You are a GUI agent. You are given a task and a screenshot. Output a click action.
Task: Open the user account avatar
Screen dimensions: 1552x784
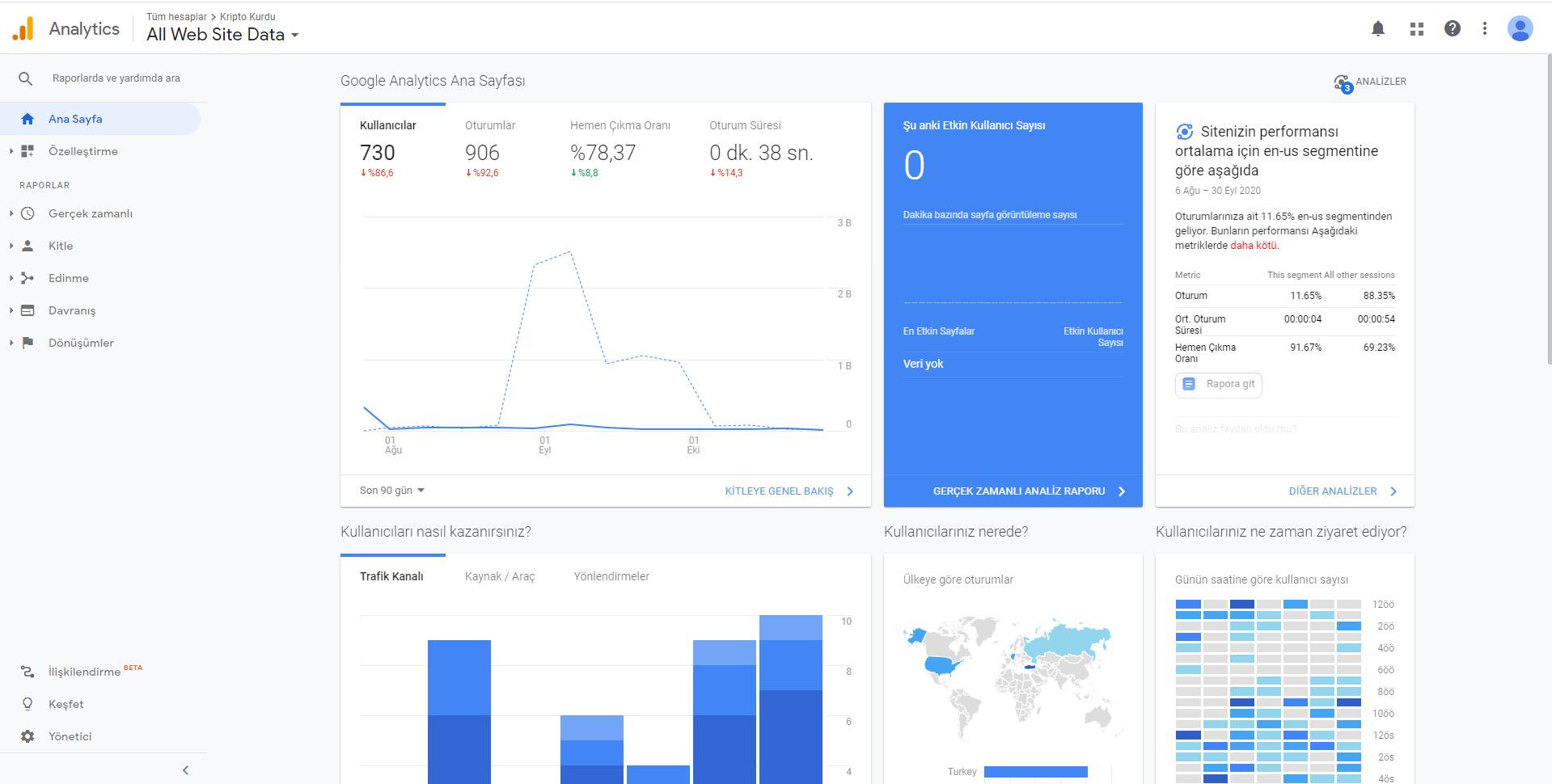tap(1520, 28)
